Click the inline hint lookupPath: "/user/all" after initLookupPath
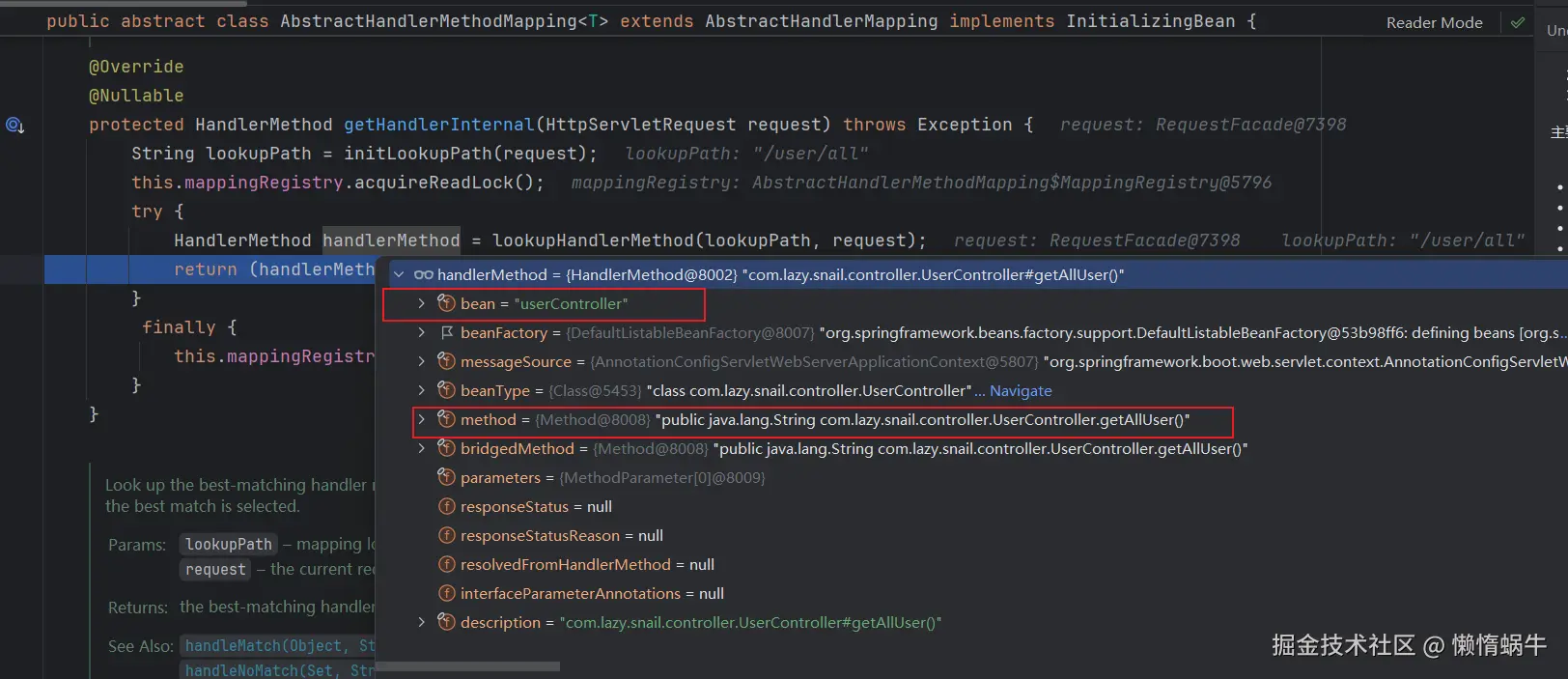The width and height of the screenshot is (1568, 679). [746, 154]
